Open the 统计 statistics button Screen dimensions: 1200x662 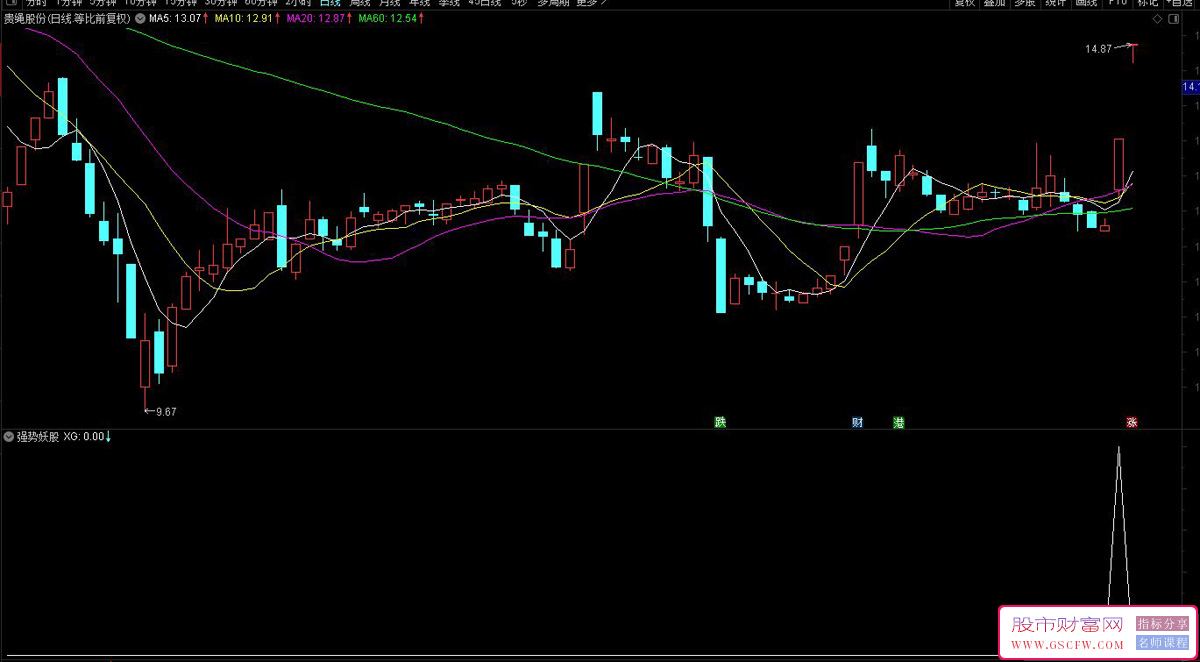(x=1055, y=3)
